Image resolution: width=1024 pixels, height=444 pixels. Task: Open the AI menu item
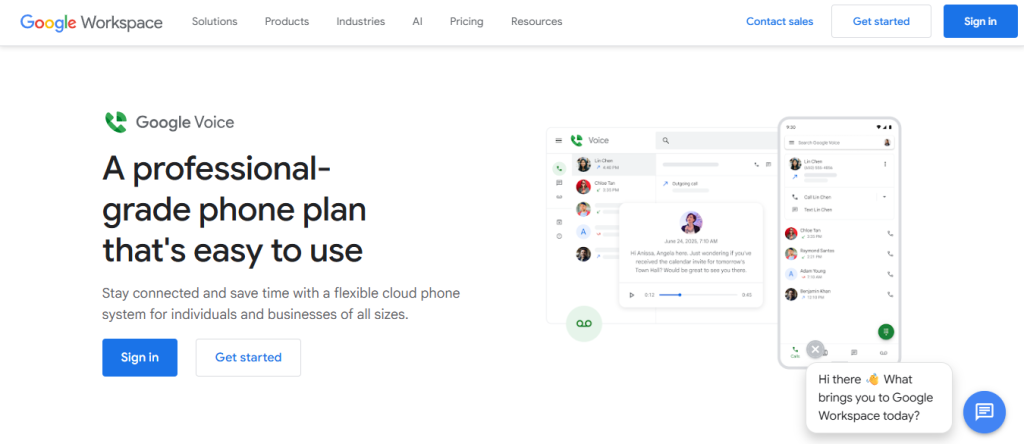click(x=417, y=22)
